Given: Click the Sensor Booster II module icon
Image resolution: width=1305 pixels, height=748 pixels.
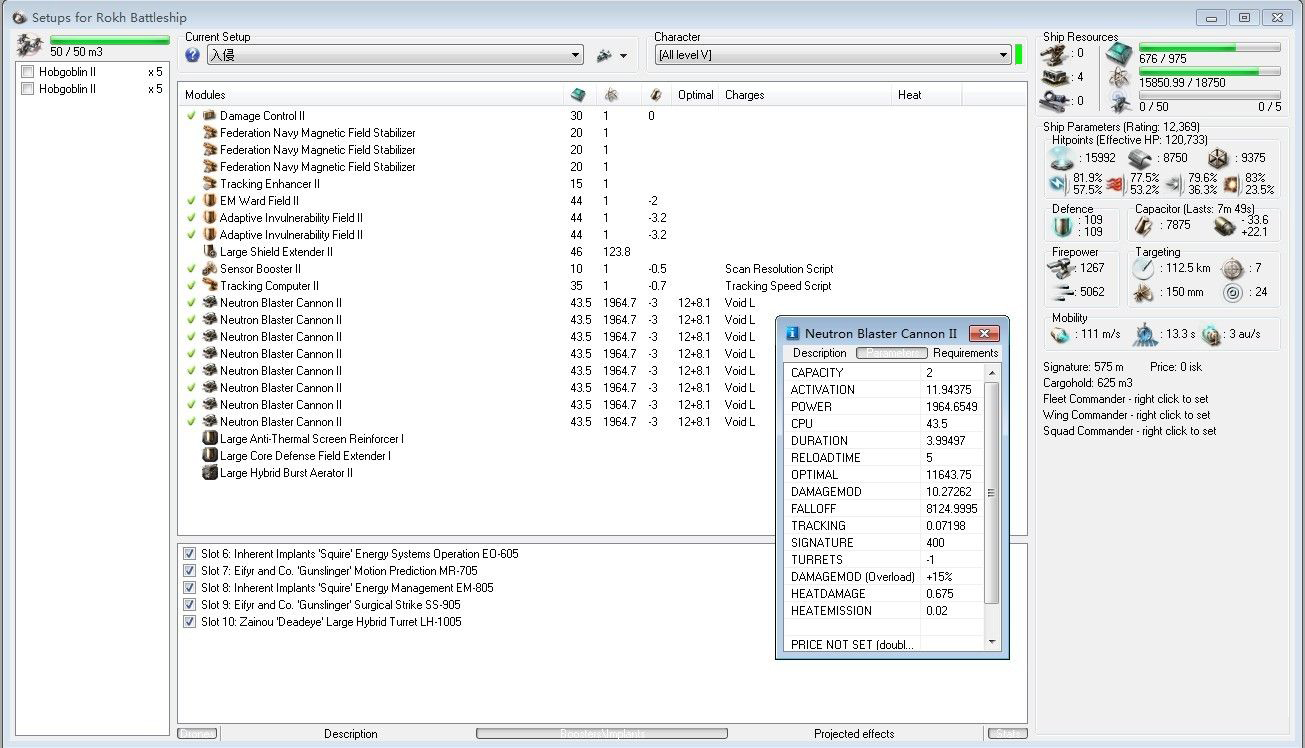Looking at the screenshot, I should point(209,269).
